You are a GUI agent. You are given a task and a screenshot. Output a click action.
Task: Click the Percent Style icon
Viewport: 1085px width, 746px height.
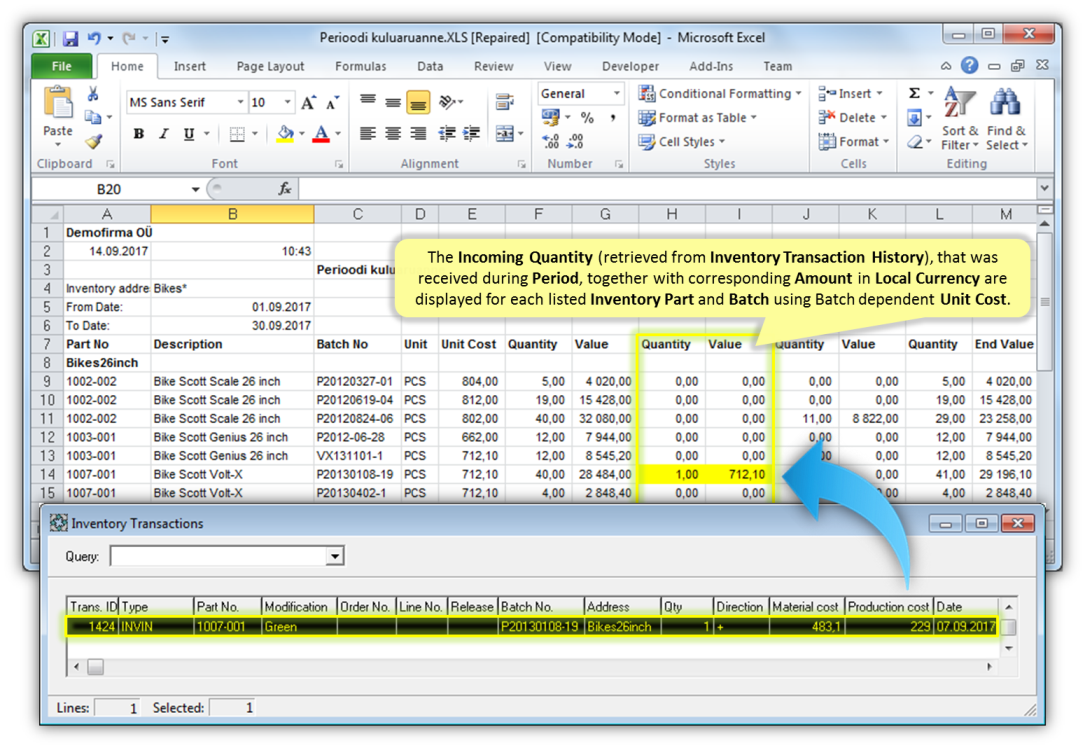587,118
